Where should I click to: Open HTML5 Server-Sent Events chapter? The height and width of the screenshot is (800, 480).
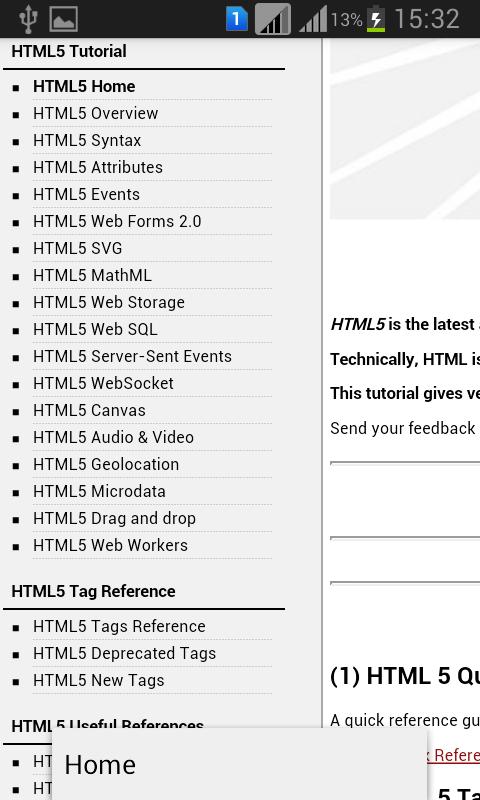tap(133, 357)
